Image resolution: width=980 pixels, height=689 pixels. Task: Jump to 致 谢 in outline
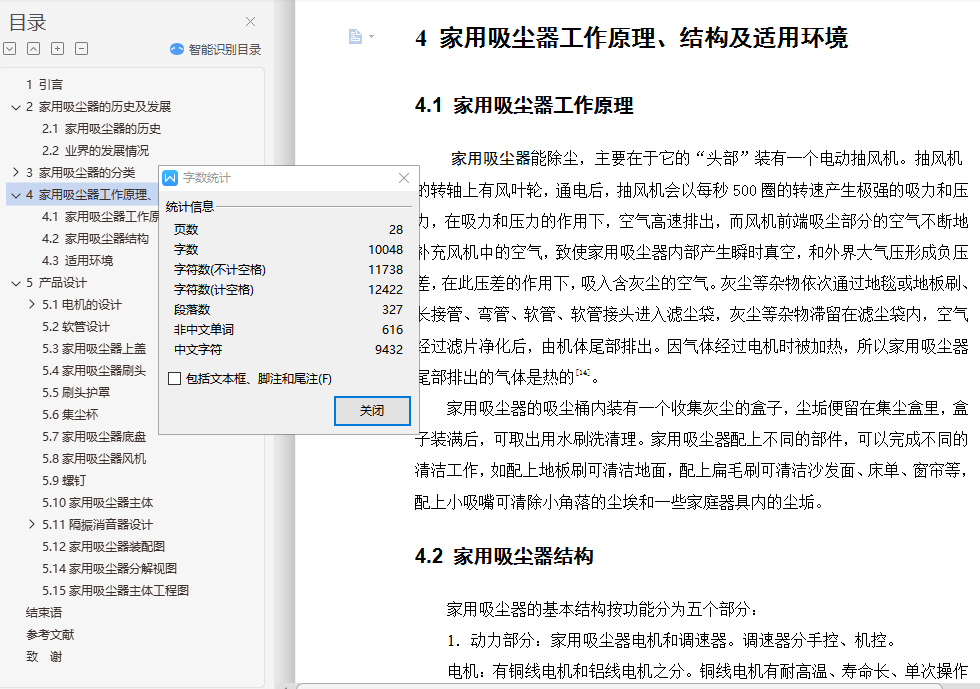(44, 656)
